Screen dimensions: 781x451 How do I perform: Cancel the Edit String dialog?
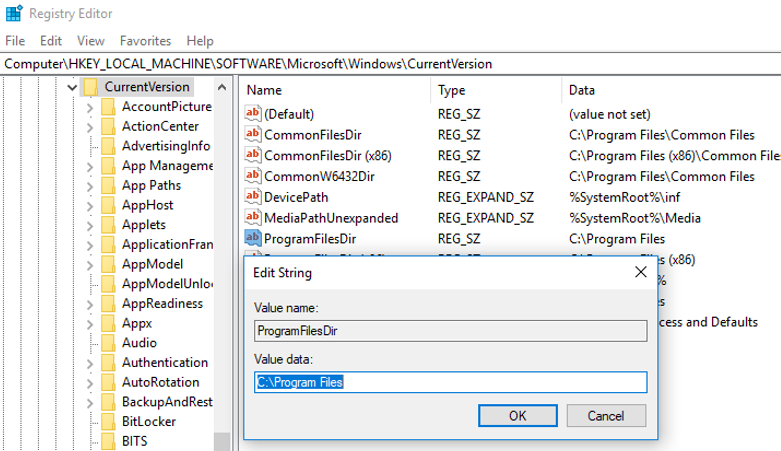[606, 416]
